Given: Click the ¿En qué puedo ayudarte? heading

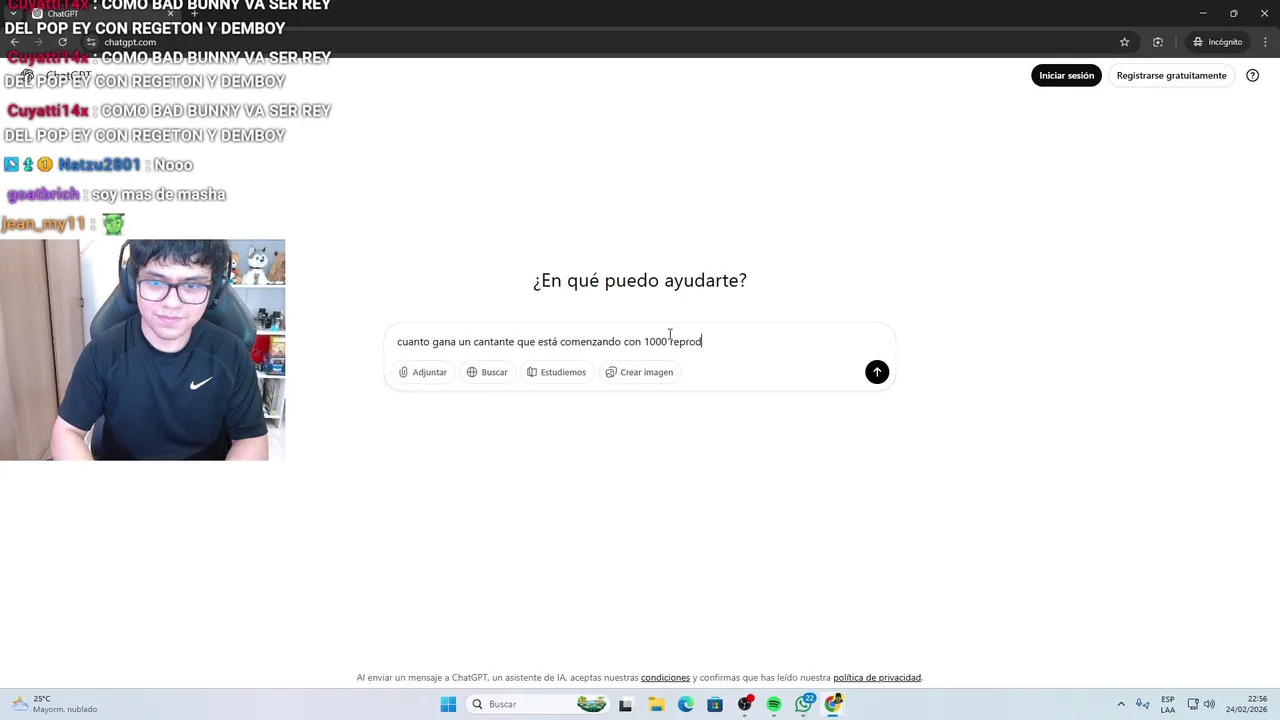Looking at the screenshot, I should 640,280.
